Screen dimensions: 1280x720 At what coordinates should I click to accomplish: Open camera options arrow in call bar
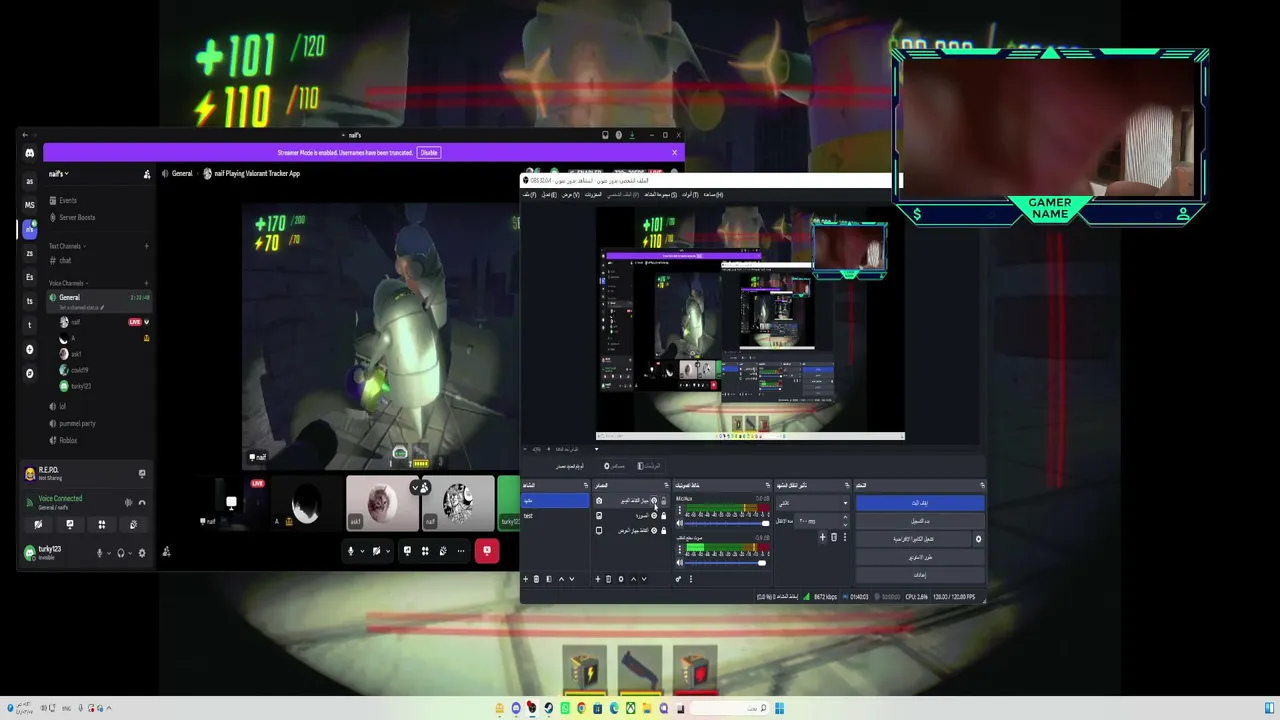coord(387,551)
